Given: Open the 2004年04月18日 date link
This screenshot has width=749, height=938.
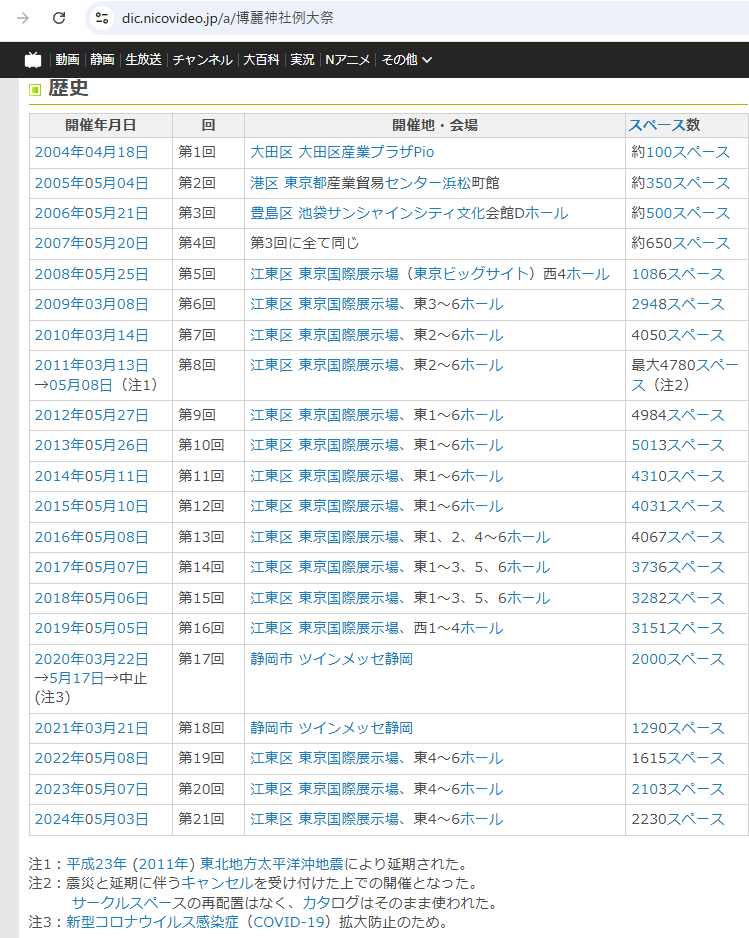Looking at the screenshot, I should point(91,152).
